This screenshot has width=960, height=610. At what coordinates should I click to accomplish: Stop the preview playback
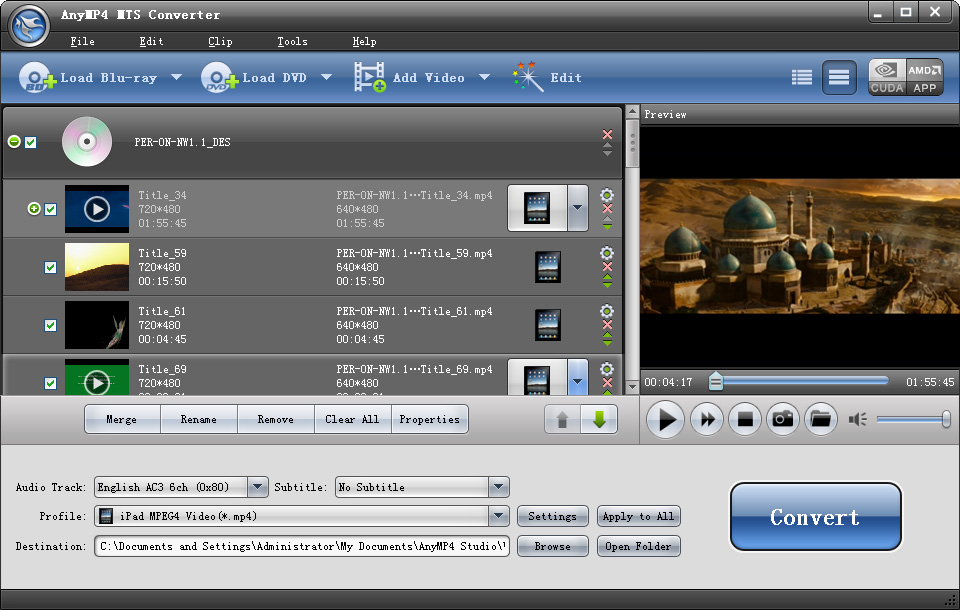pos(745,420)
